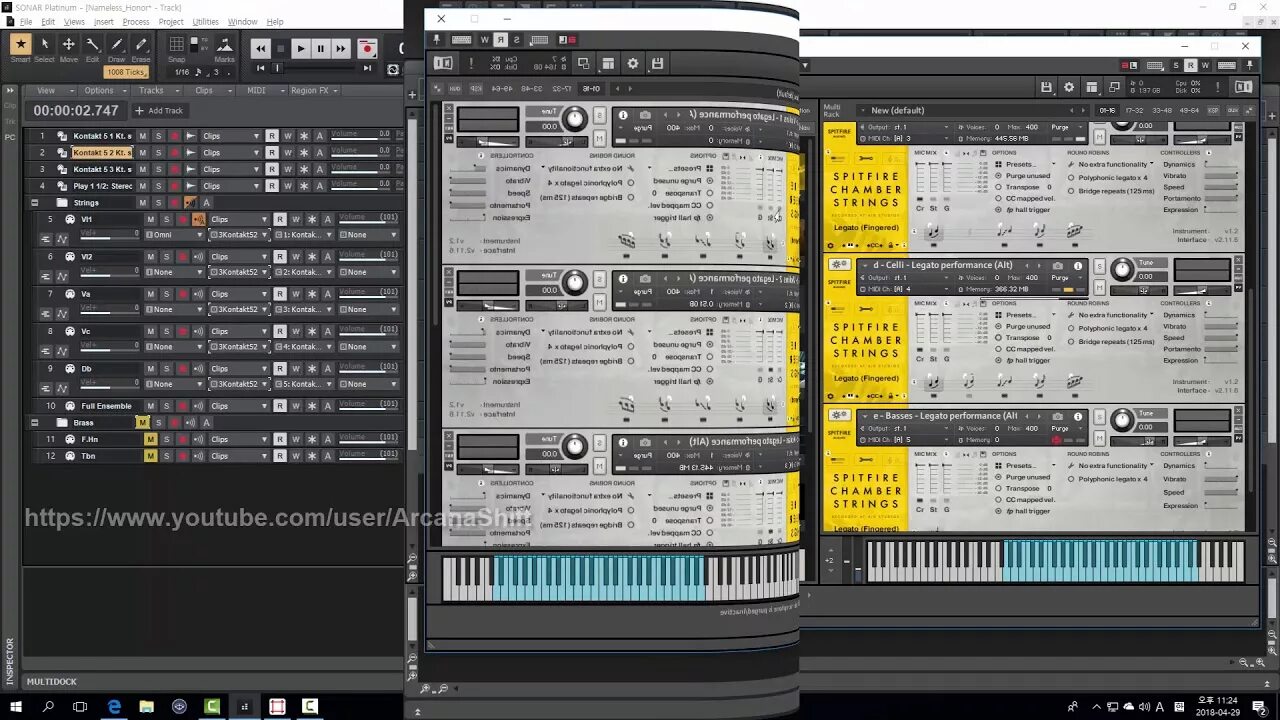
Task: Unmute the Brass folder
Action: click(142, 423)
